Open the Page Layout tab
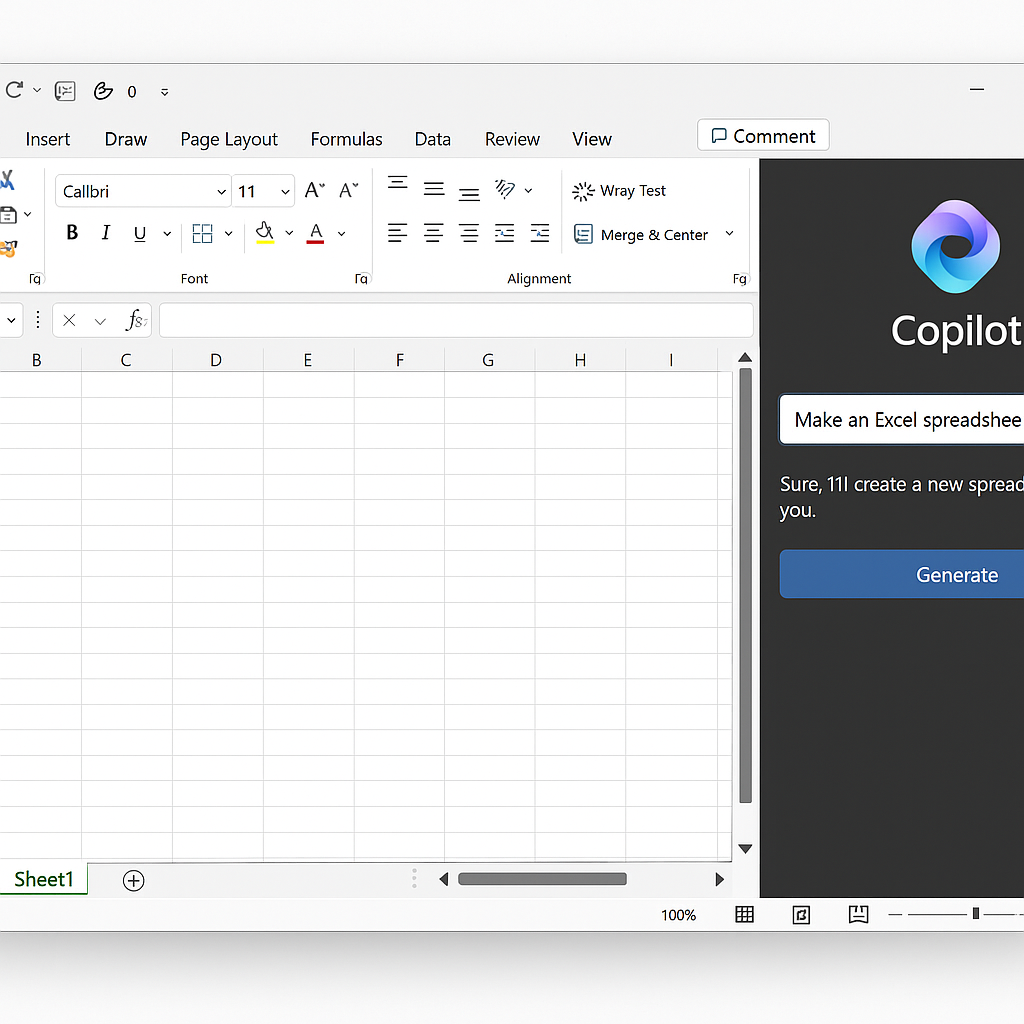Viewport: 1024px width, 1024px height. click(x=229, y=139)
